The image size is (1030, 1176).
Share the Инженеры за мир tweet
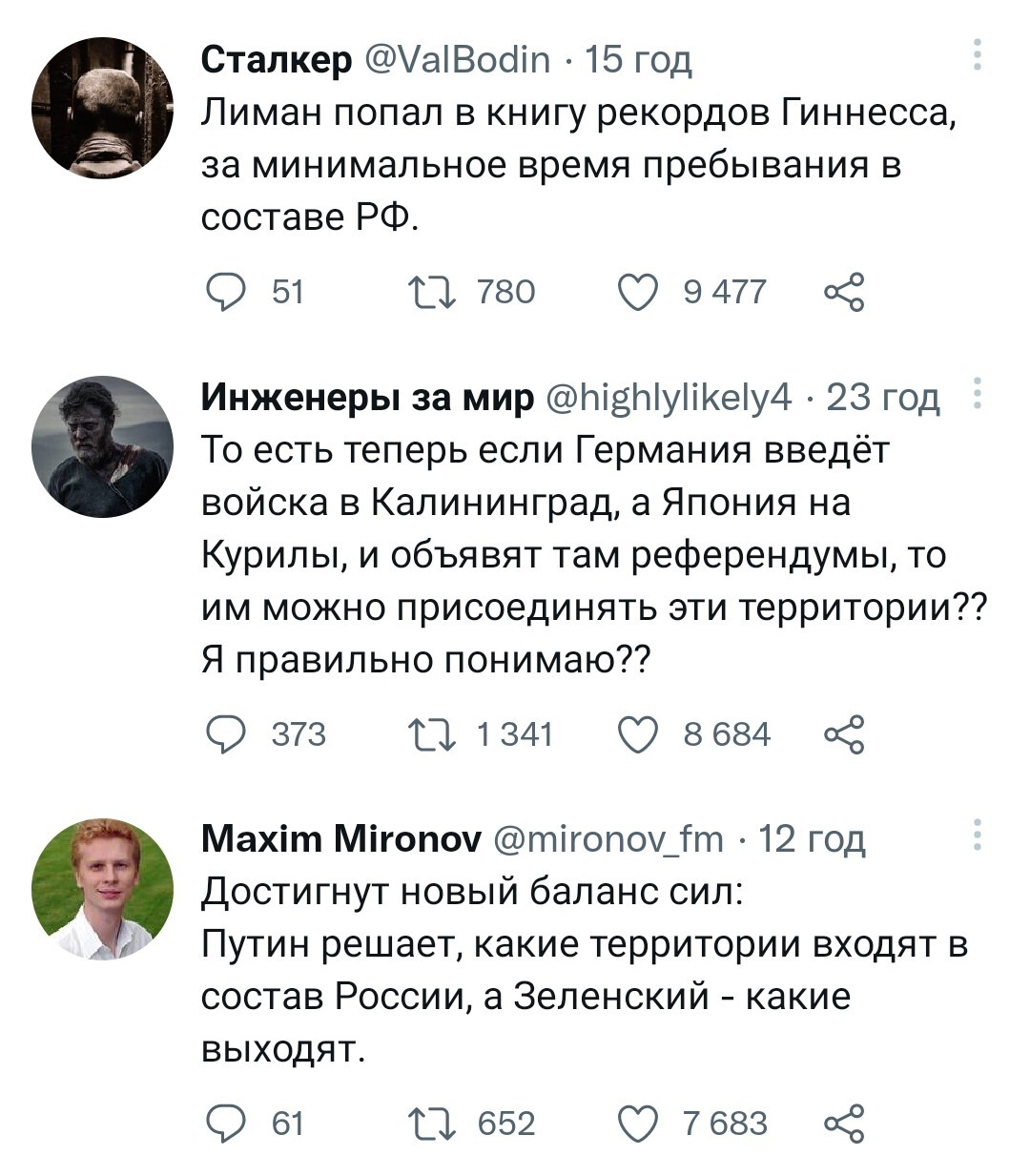tap(844, 734)
